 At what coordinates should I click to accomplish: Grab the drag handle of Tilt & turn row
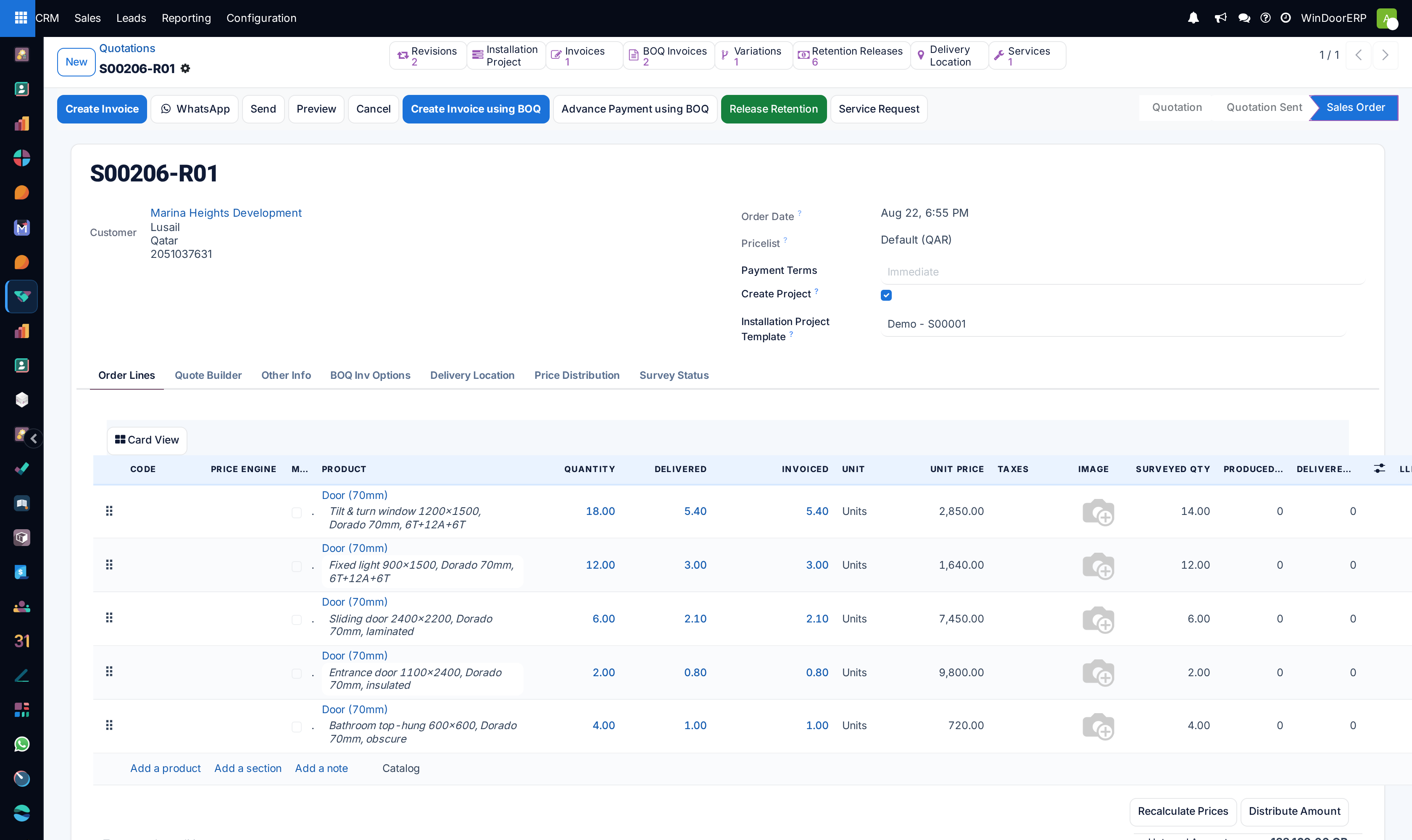pos(109,511)
